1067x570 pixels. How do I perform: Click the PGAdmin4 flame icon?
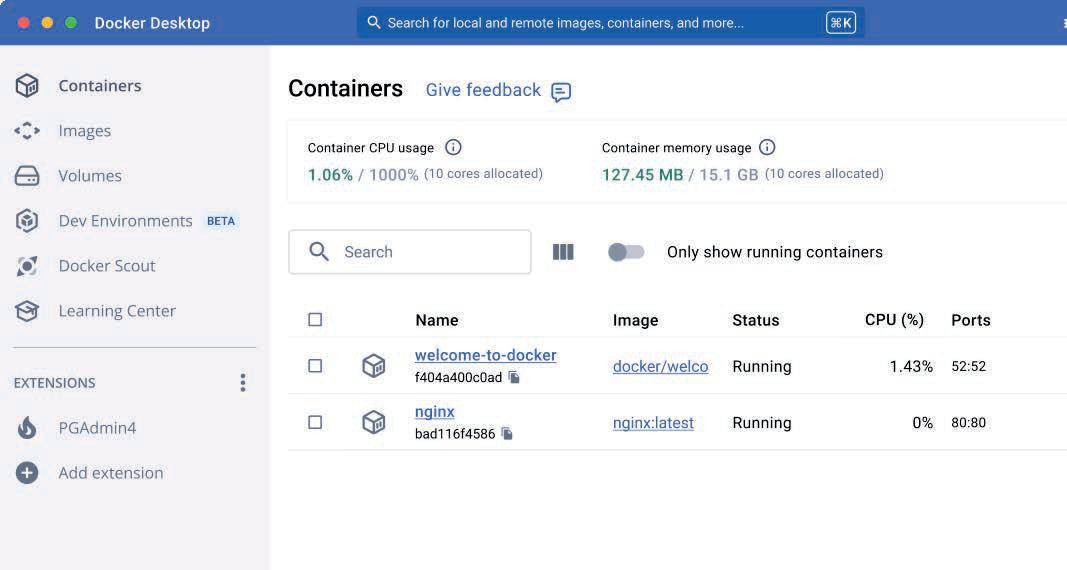click(27, 428)
